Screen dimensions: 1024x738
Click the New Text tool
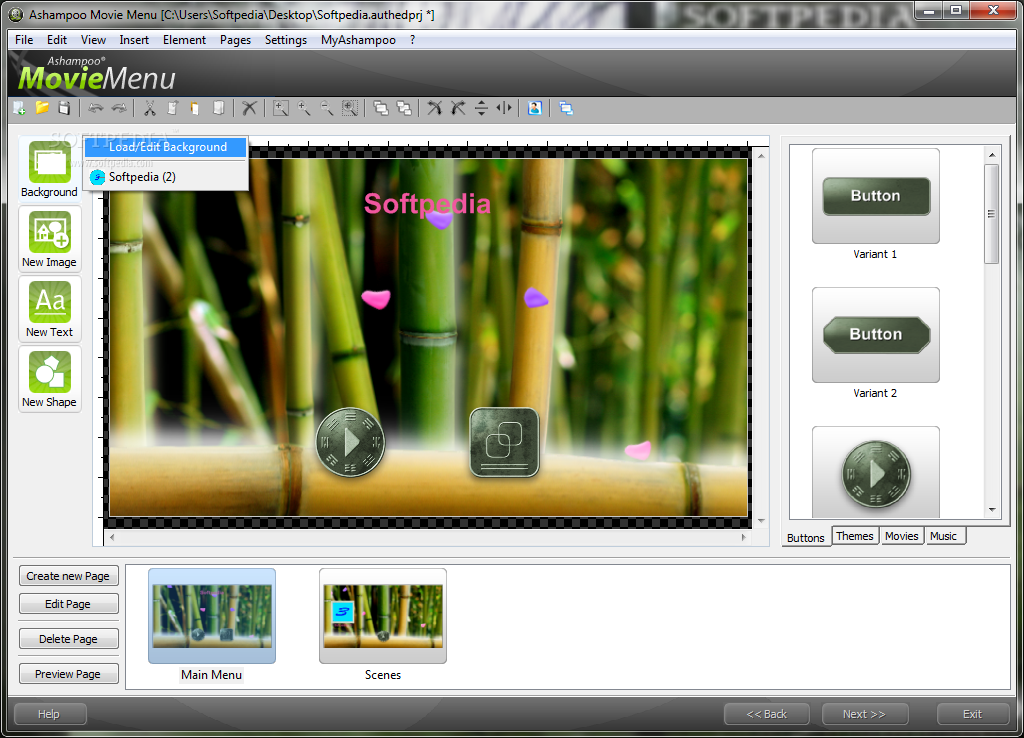pos(50,309)
